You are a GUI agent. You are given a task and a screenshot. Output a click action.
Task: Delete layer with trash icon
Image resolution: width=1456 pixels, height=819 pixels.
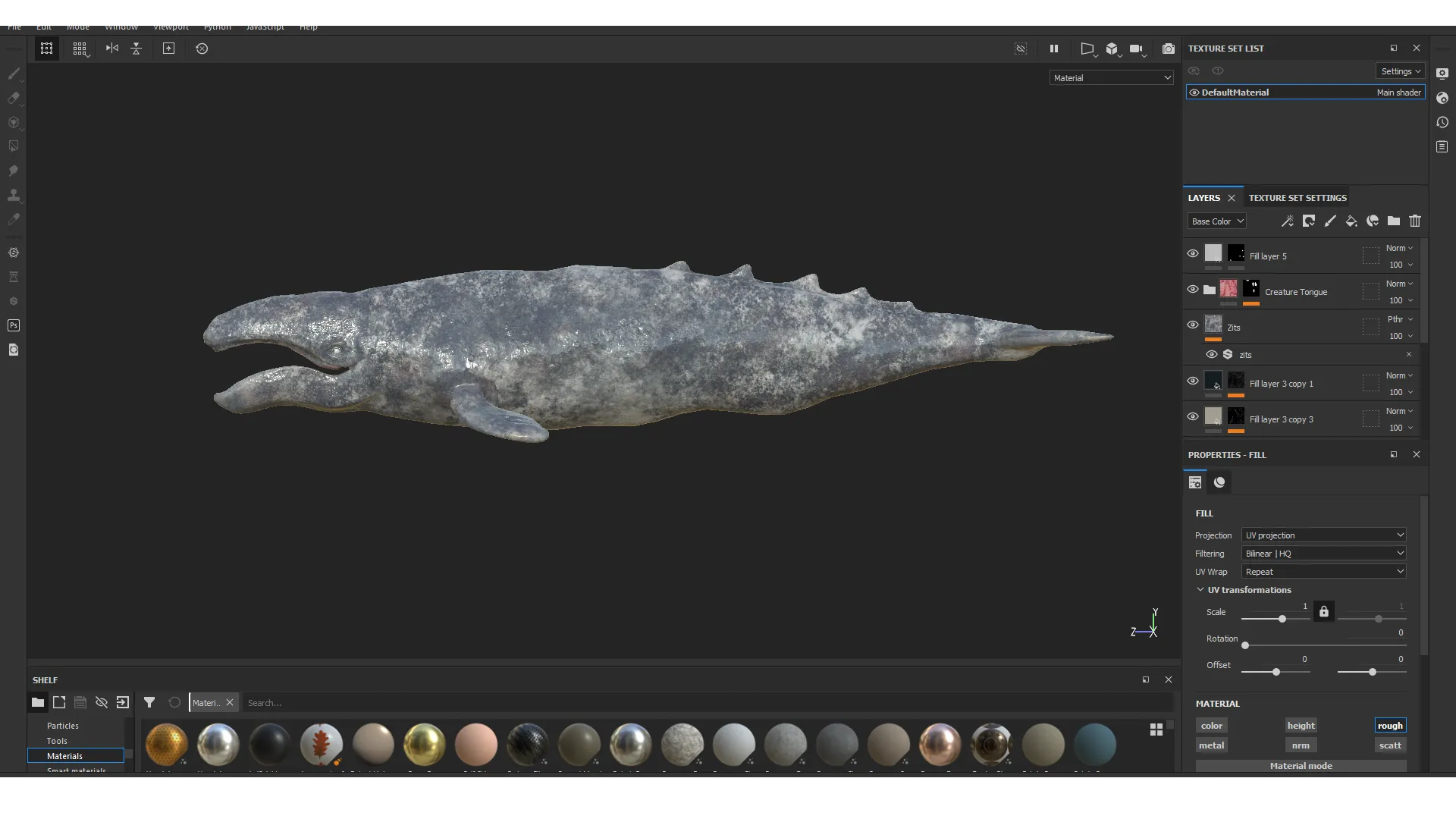(x=1415, y=221)
